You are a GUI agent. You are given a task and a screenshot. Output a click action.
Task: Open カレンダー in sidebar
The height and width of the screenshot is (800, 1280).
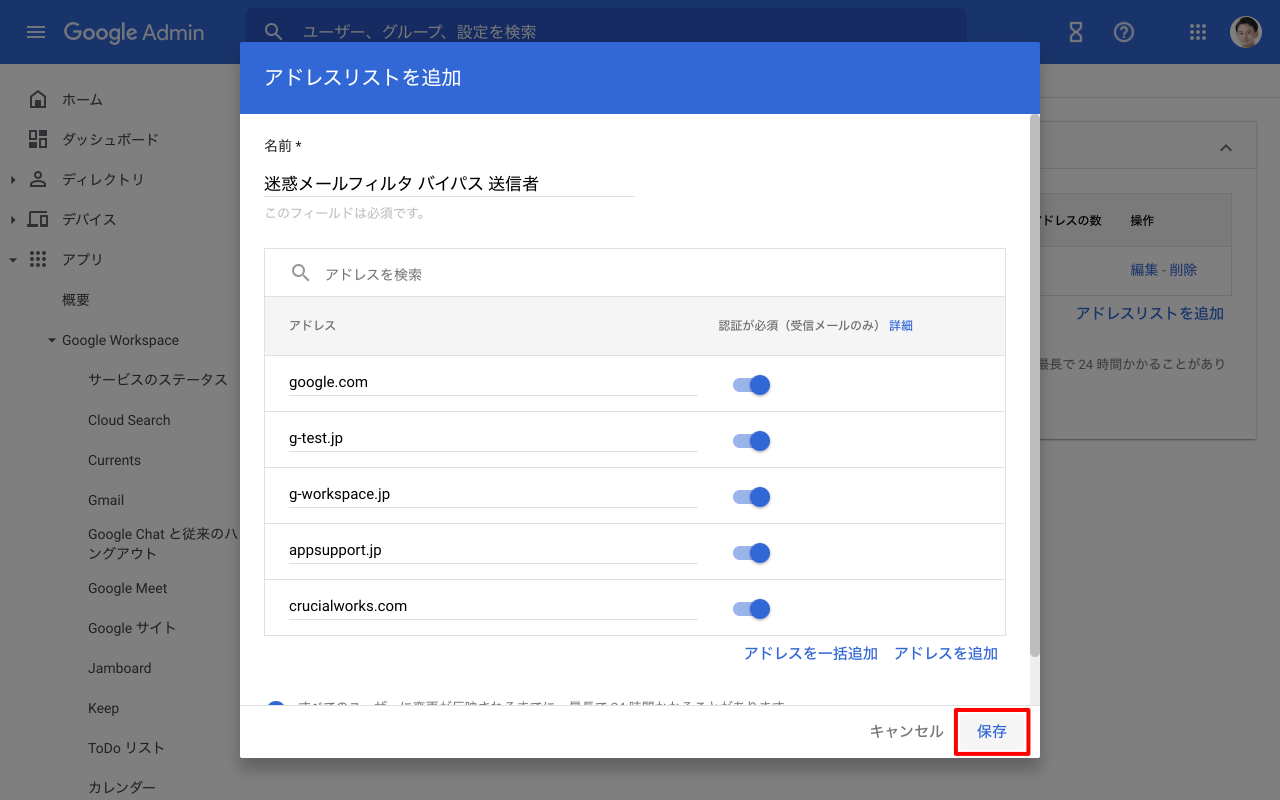pos(122,788)
